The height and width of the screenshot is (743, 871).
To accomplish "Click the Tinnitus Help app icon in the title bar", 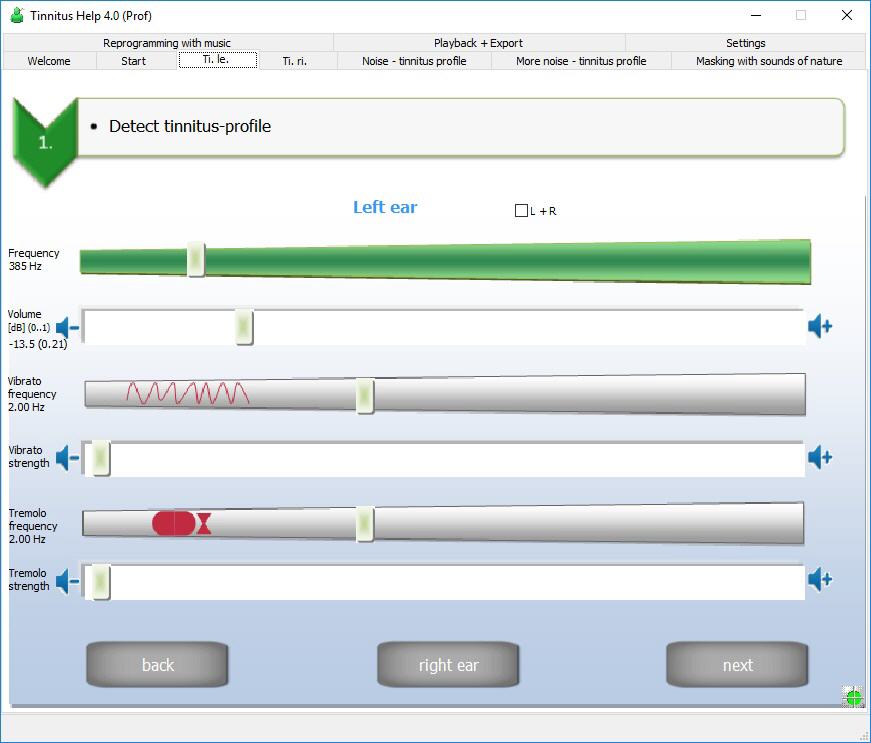I will tap(17, 16).
